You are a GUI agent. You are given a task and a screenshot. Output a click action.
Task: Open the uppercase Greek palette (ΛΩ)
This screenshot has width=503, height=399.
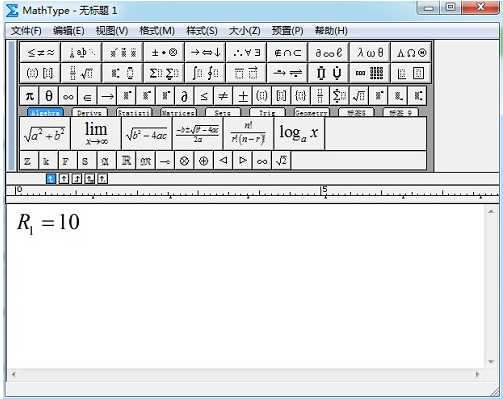[411, 52]
